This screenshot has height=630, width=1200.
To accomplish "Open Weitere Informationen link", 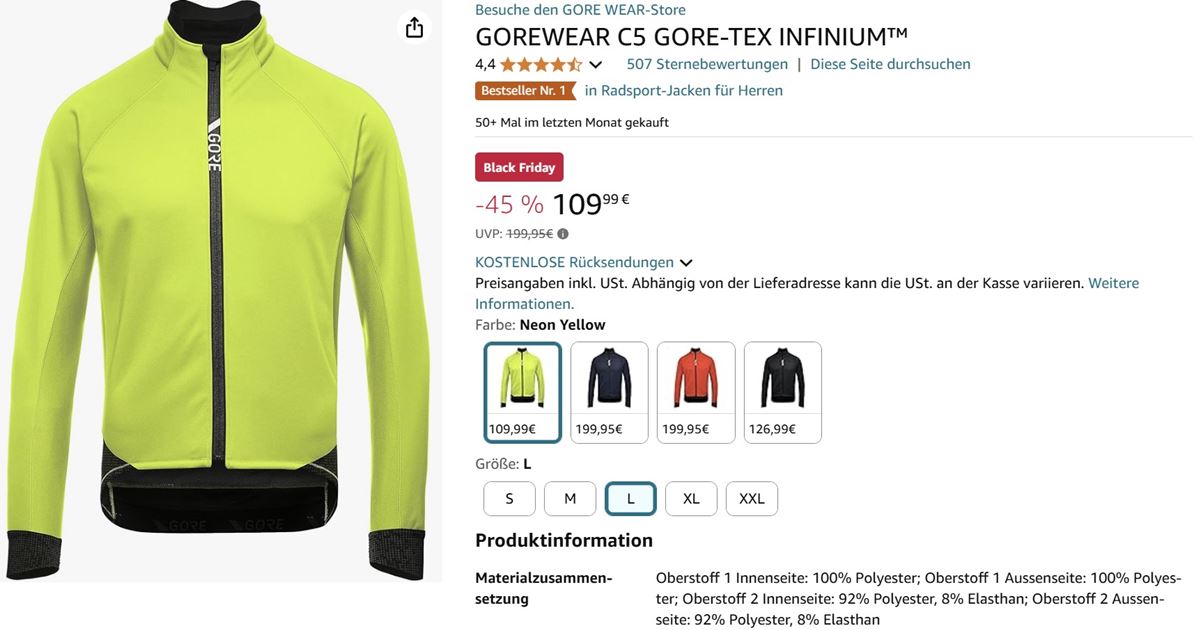I will pyautogui.click(x=807, y=293).
